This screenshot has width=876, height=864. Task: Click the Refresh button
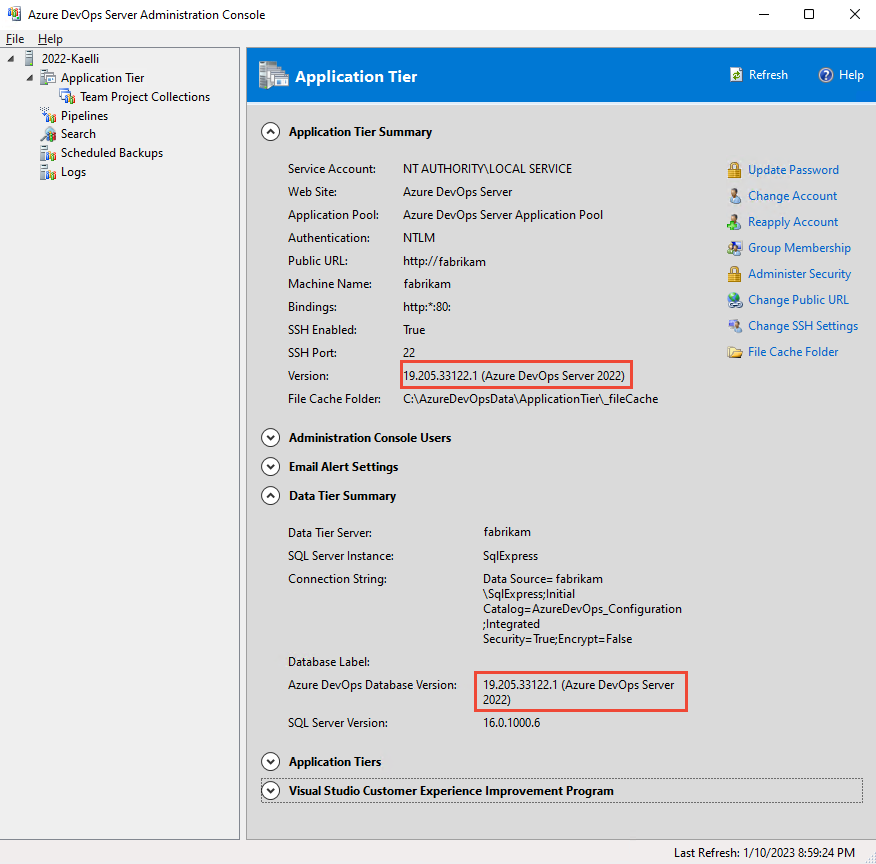pos(759,74)
